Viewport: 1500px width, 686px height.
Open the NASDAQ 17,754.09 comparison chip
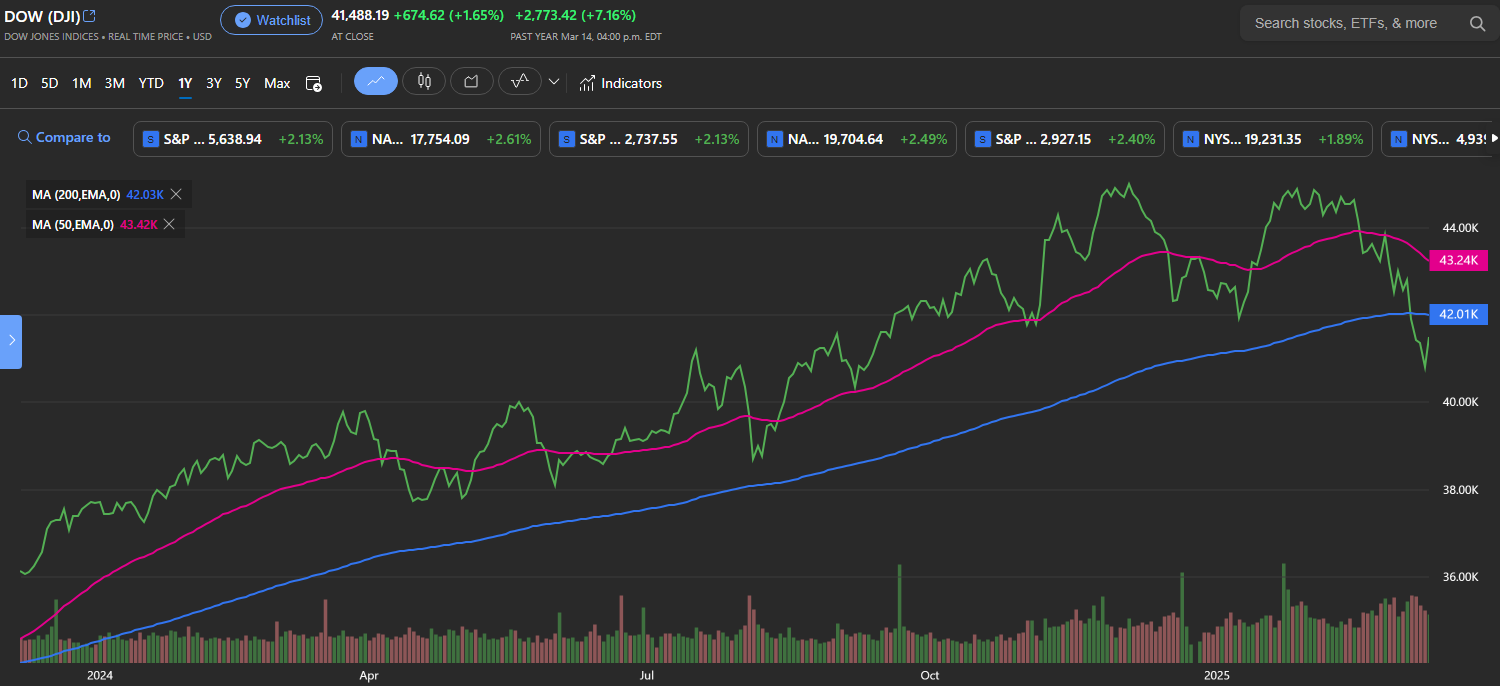point(440,138)
